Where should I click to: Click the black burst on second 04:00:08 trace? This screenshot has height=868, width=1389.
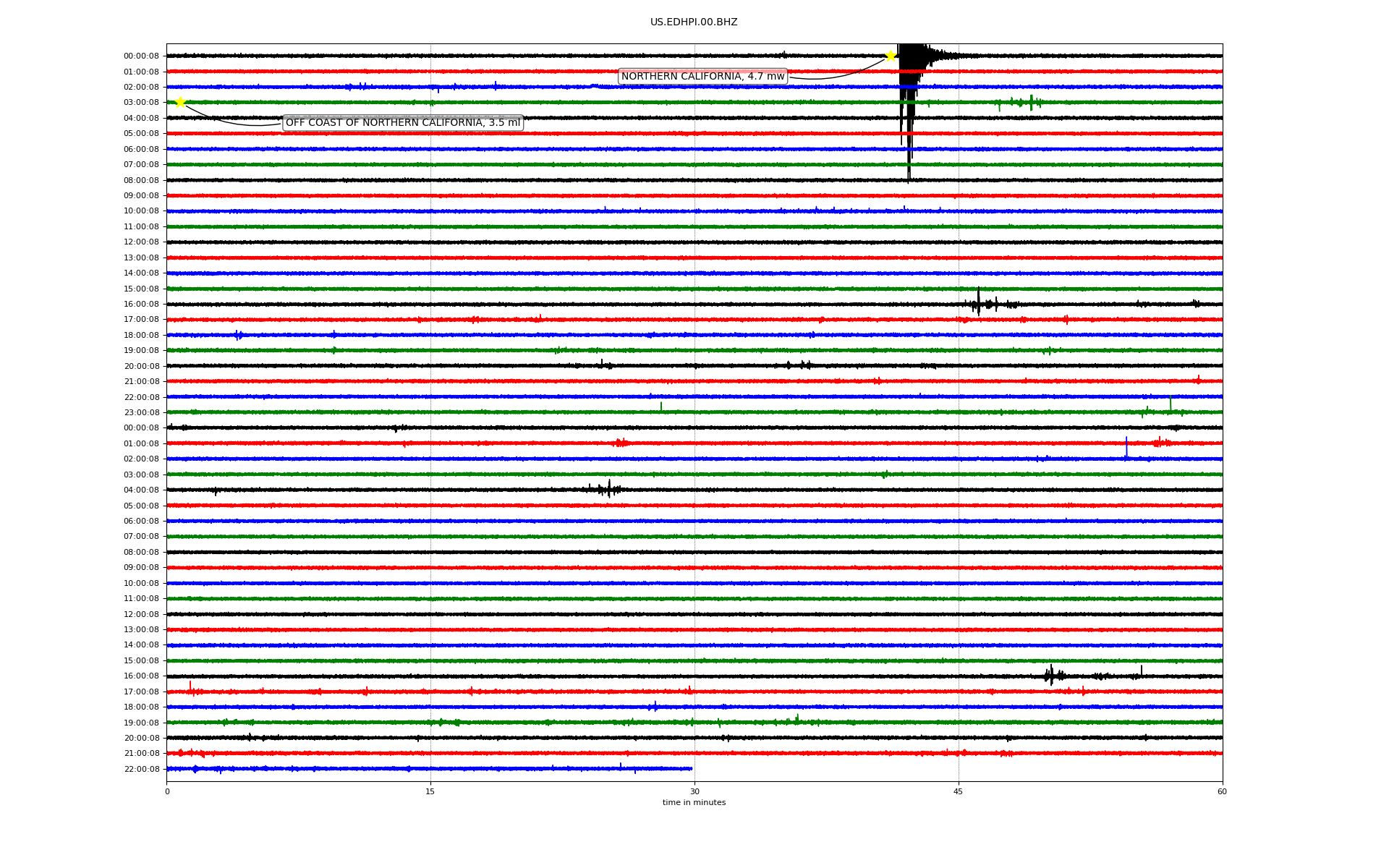point(609,489)
